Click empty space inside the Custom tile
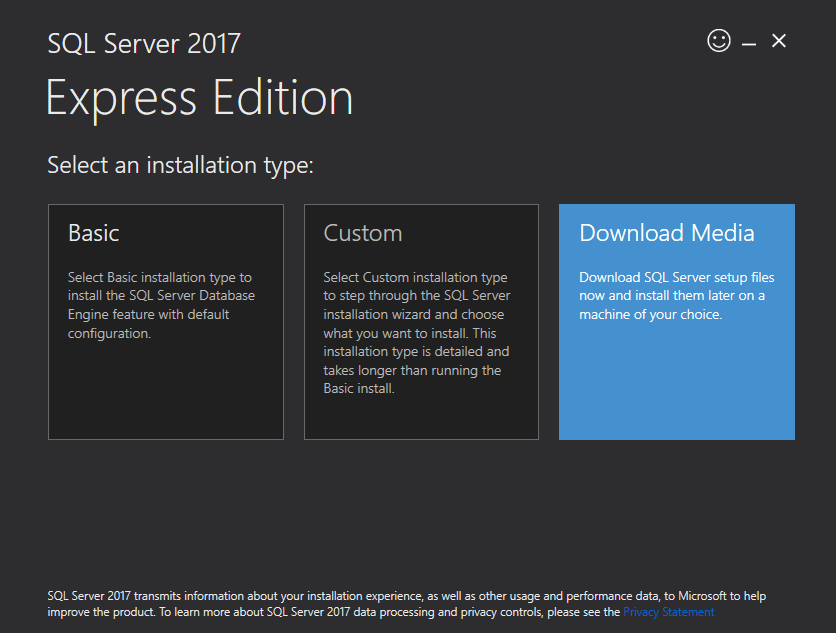This screenshot has height=633, width=836. pyautogui.click(x=421, y=418)
